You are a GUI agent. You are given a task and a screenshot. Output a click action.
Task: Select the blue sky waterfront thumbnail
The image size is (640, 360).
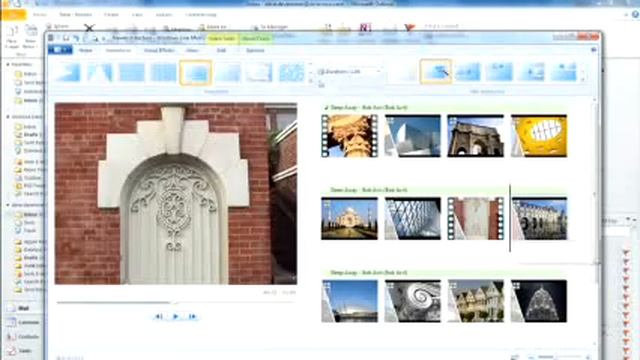349,301
